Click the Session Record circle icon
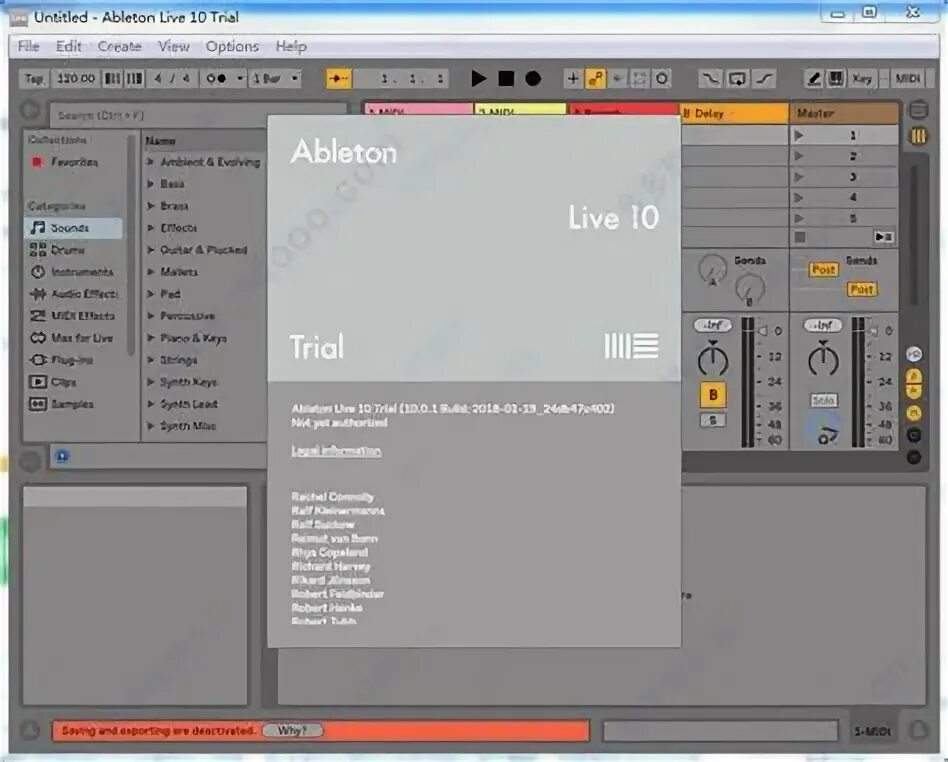The height and width of the screenshot is (762, 948). pyautogui.click(x=662, y=79)
